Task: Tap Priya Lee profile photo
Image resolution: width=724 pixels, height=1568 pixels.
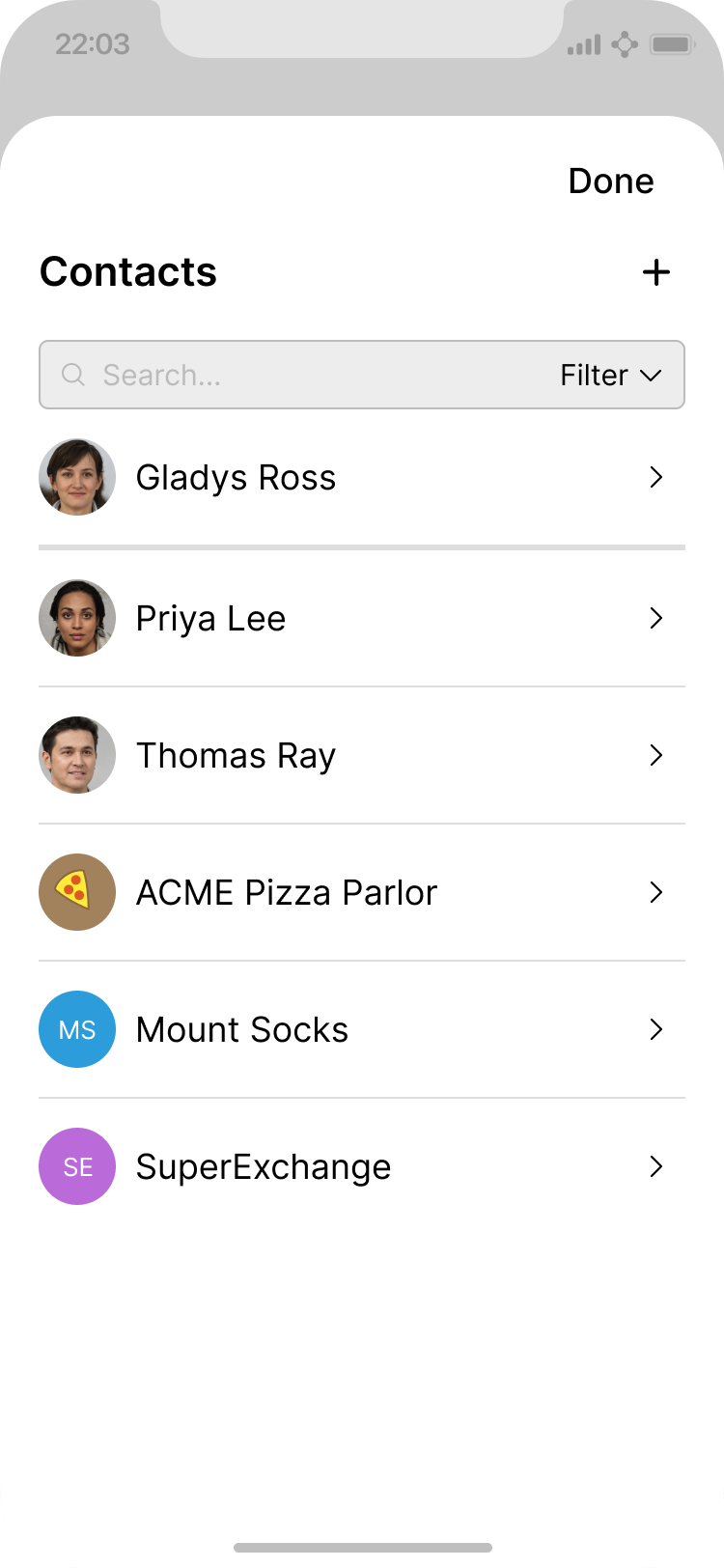Action: coord(77,618)
